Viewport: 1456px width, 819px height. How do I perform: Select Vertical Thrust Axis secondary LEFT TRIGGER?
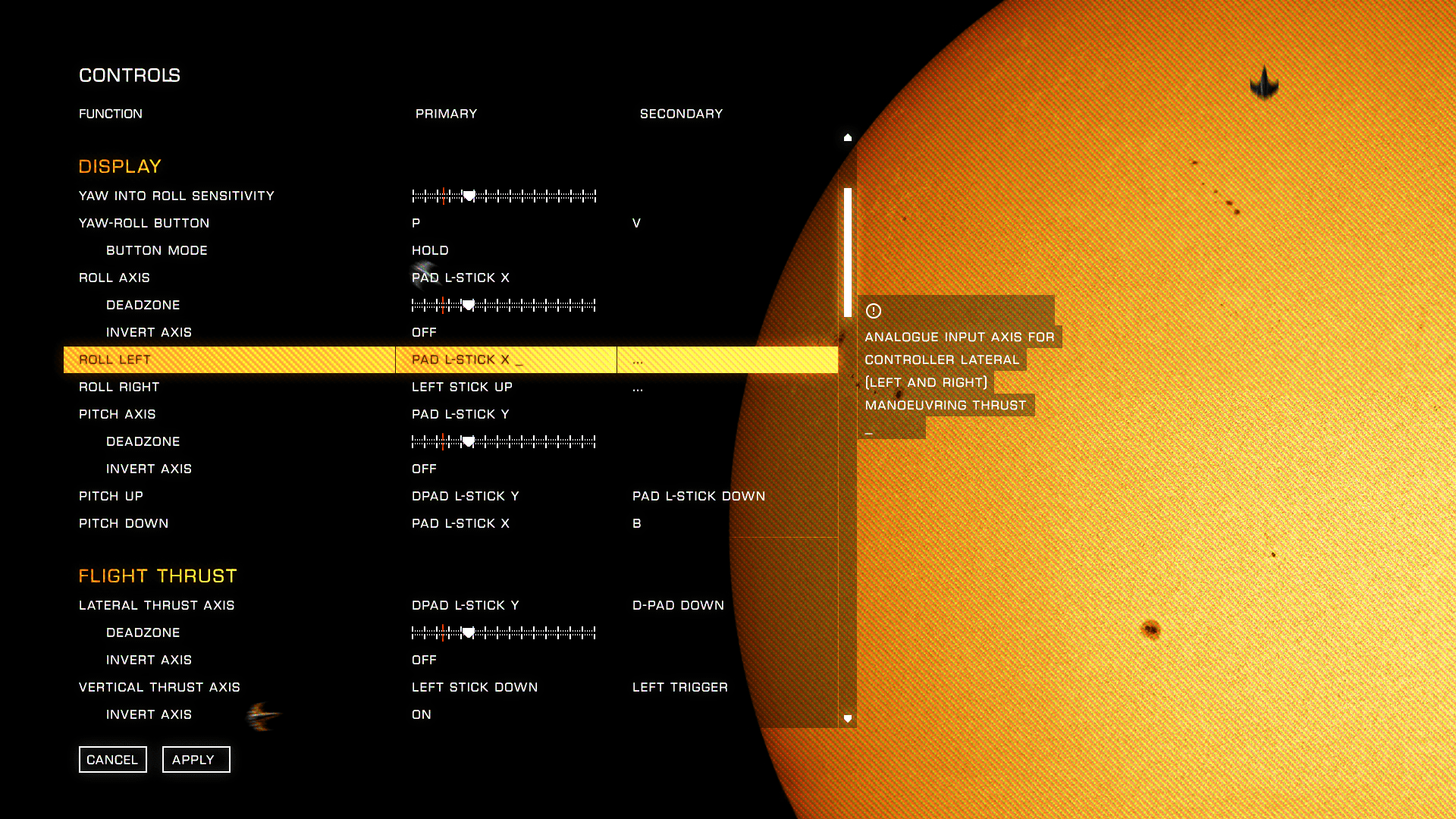(679, 687)
